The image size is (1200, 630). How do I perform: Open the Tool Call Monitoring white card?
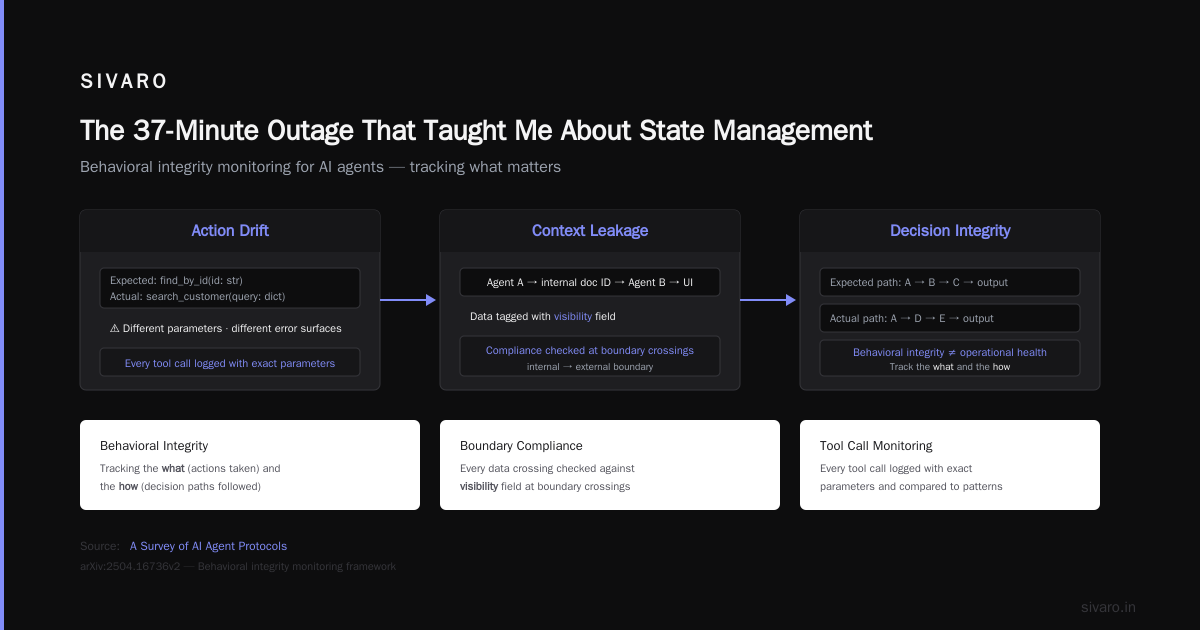point(950,465)
